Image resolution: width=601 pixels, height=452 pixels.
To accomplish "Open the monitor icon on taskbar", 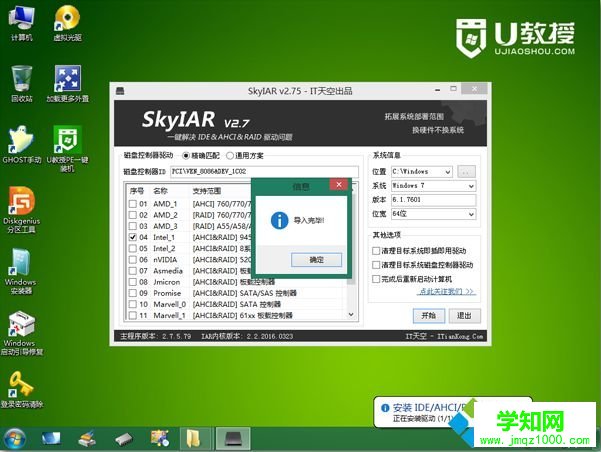I will click(51, 439).
